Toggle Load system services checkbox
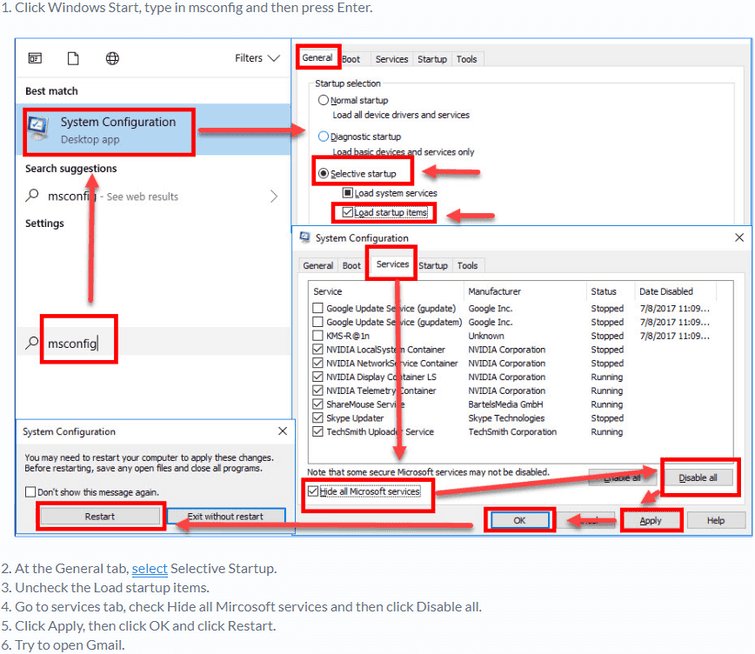This screenshot has width=755, height=654. coord(347,193)
